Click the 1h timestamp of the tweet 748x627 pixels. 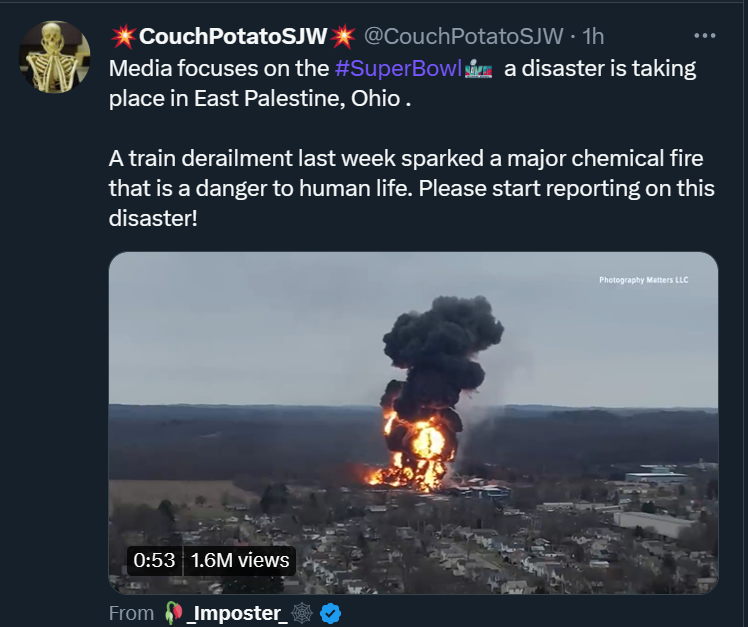click(594, 37)
